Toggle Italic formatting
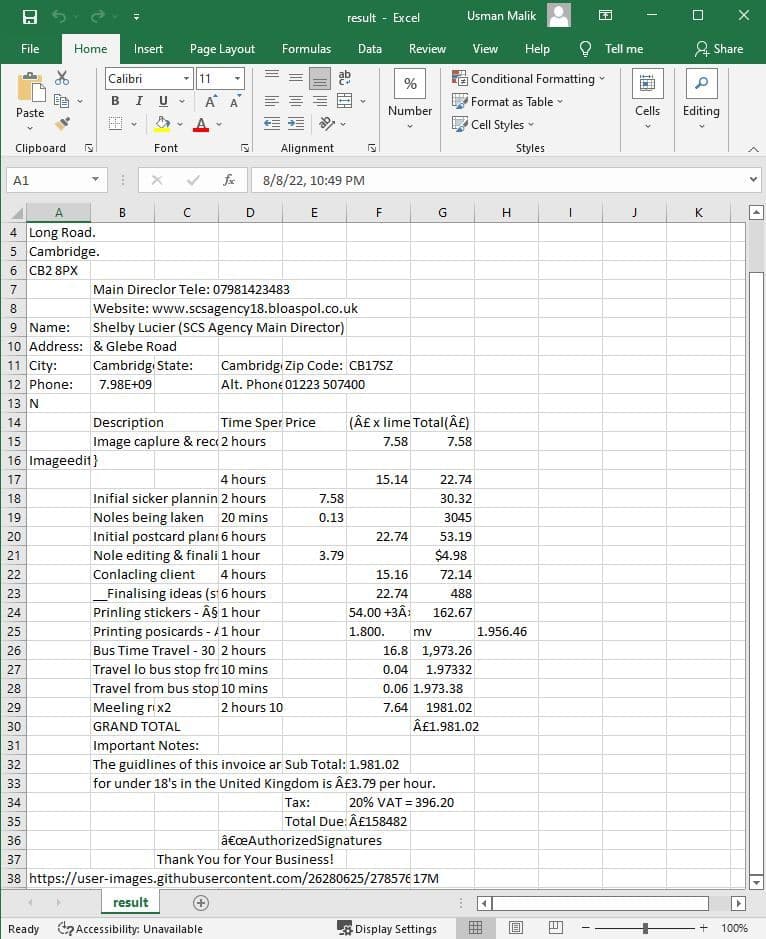The height and width of the screenshot is (939, 766). click(x=138, y=101)
